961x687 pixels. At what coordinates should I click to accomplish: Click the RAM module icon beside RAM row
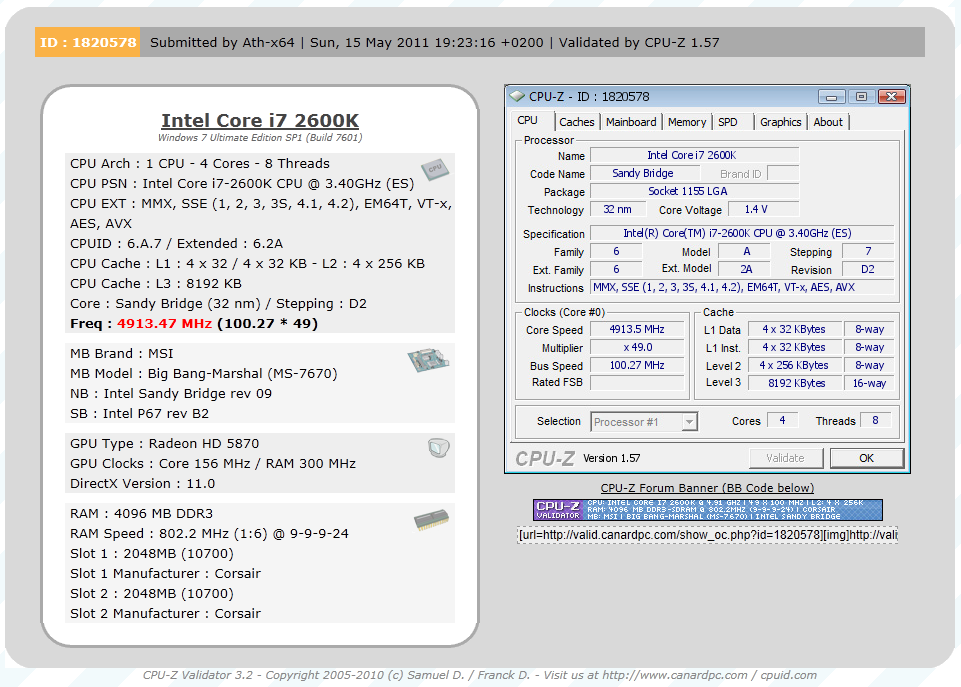[x=431, y=520]
